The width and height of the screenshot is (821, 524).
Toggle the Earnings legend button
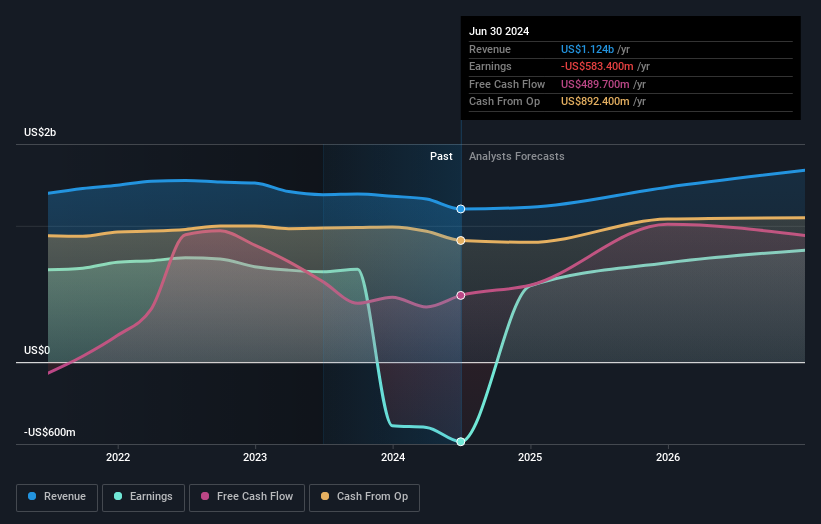143,497
